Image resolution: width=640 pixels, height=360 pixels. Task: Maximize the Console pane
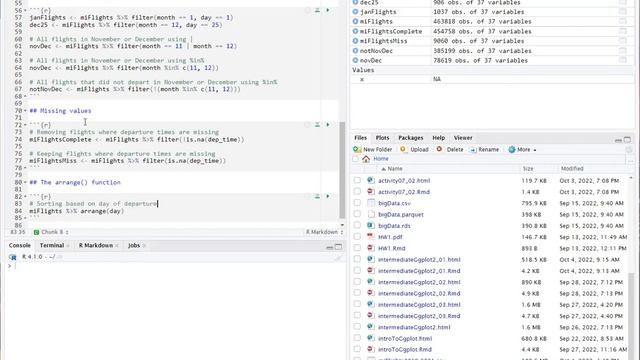(x=338, y=247)
